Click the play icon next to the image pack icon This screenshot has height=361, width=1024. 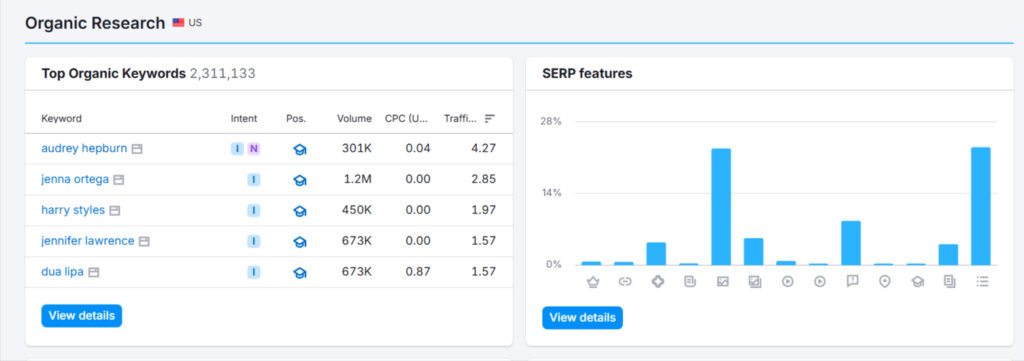(x=788, y=282)
